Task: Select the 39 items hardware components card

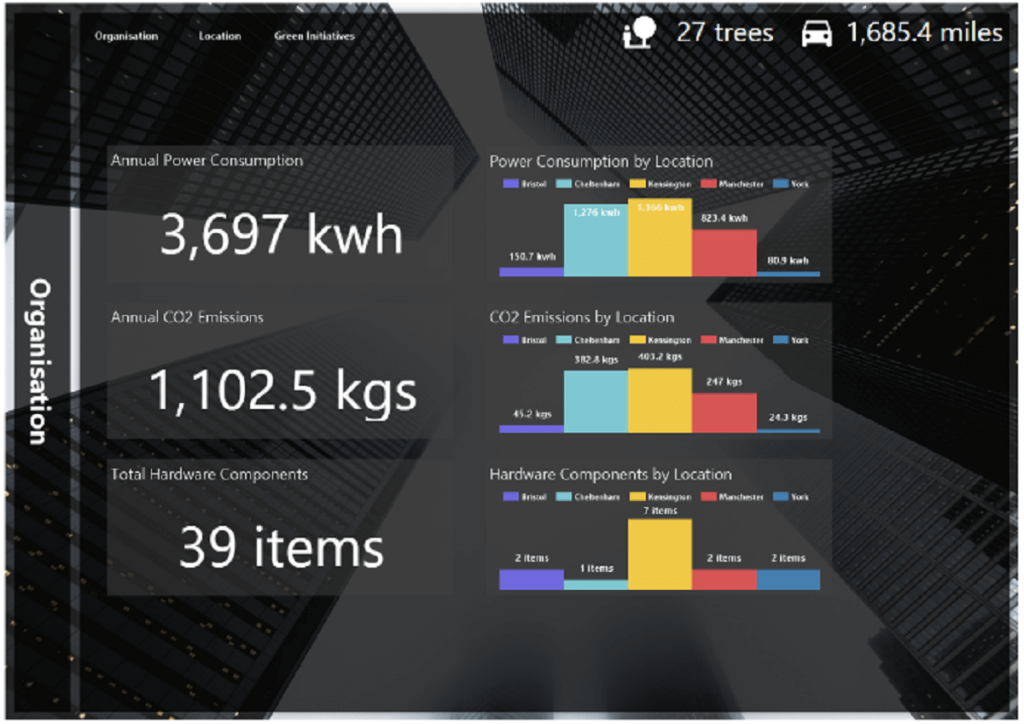Action: point(280,527)
